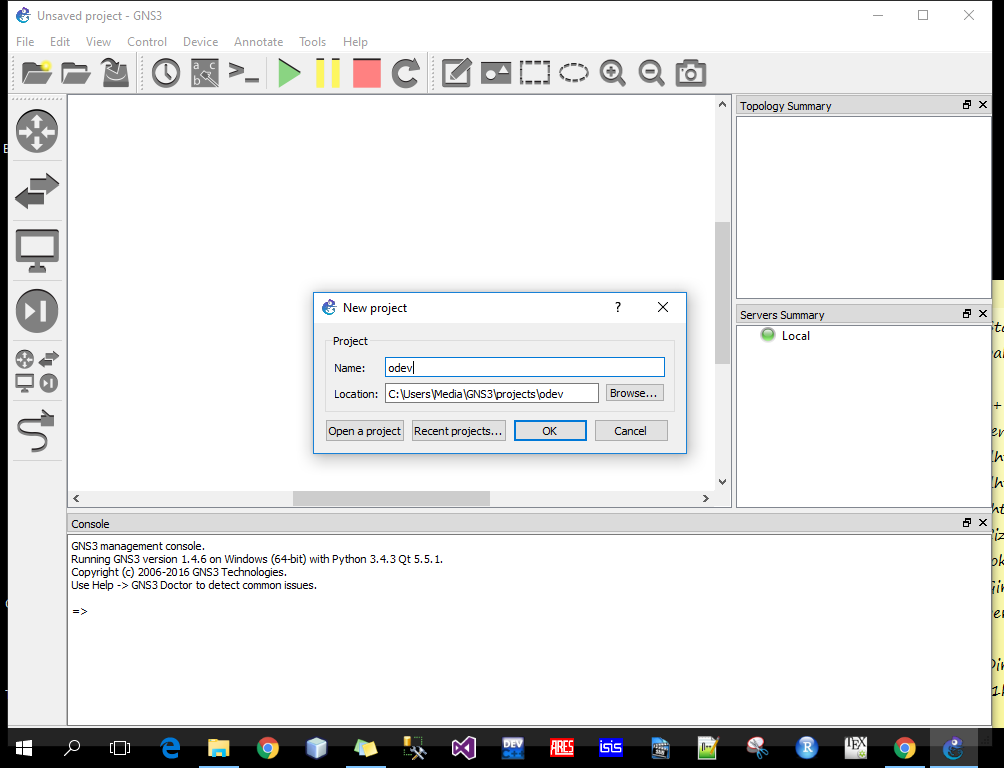Open the Annotate menu

pyautogui.click(x=258, y=42)
